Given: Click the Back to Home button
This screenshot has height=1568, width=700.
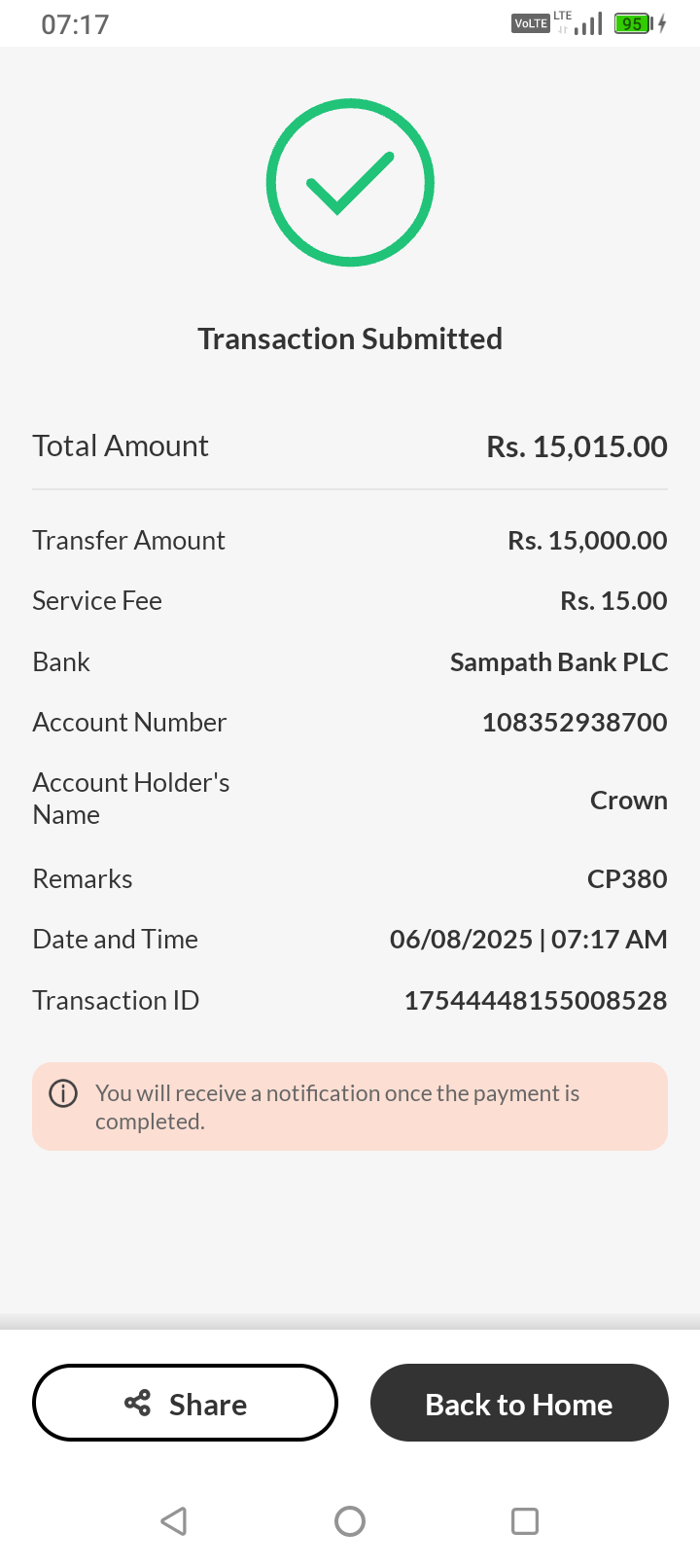Looking at the screenshot, I should [519, 1403].
